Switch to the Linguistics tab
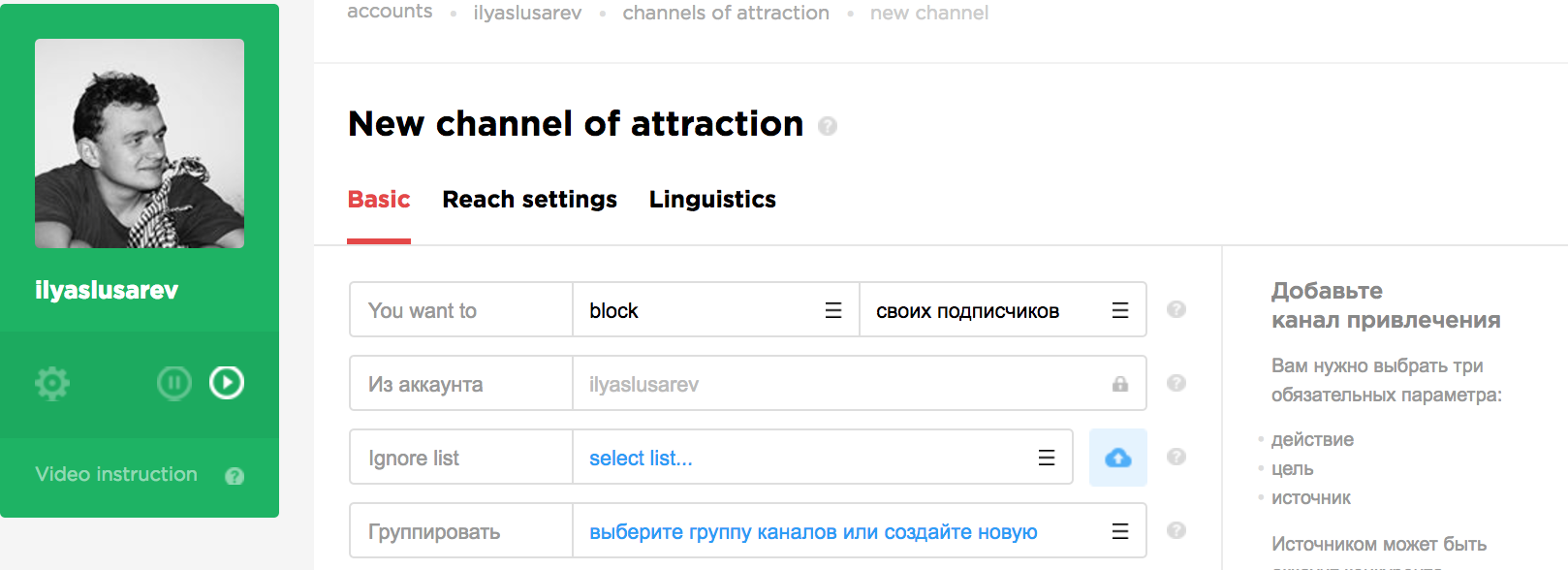The height and width of the screenshot is (570, 1568). point(712,200)
